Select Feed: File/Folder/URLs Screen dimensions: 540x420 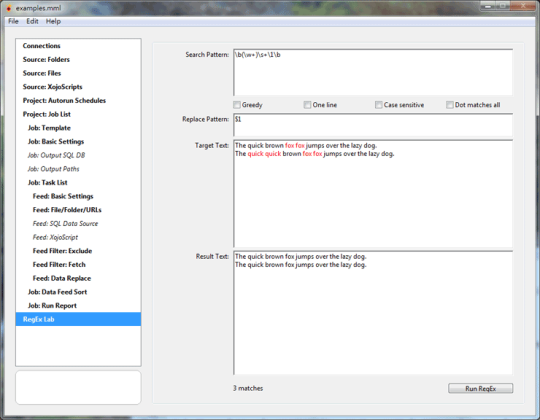pyautogui.click(x=78, y=210)
